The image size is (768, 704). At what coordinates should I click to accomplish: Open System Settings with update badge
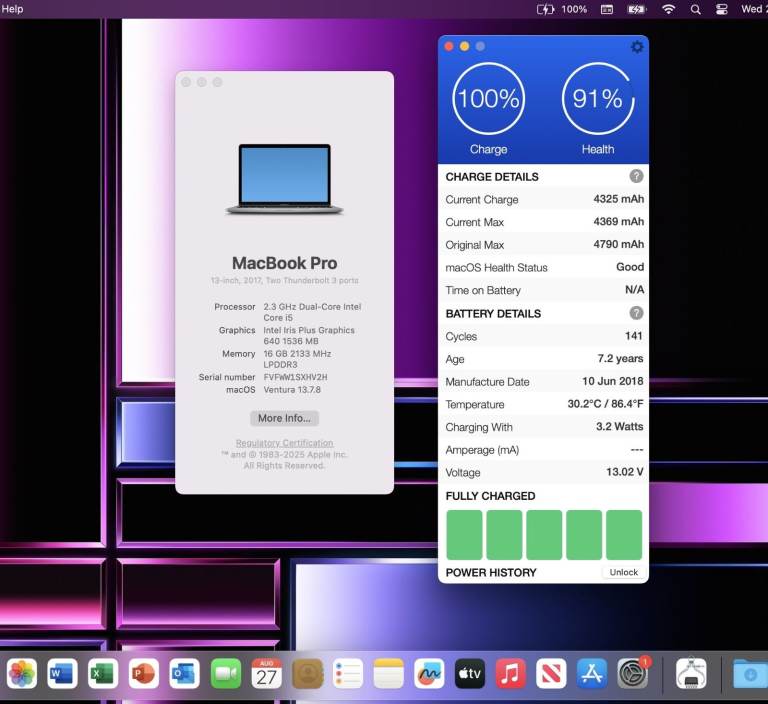633,674
